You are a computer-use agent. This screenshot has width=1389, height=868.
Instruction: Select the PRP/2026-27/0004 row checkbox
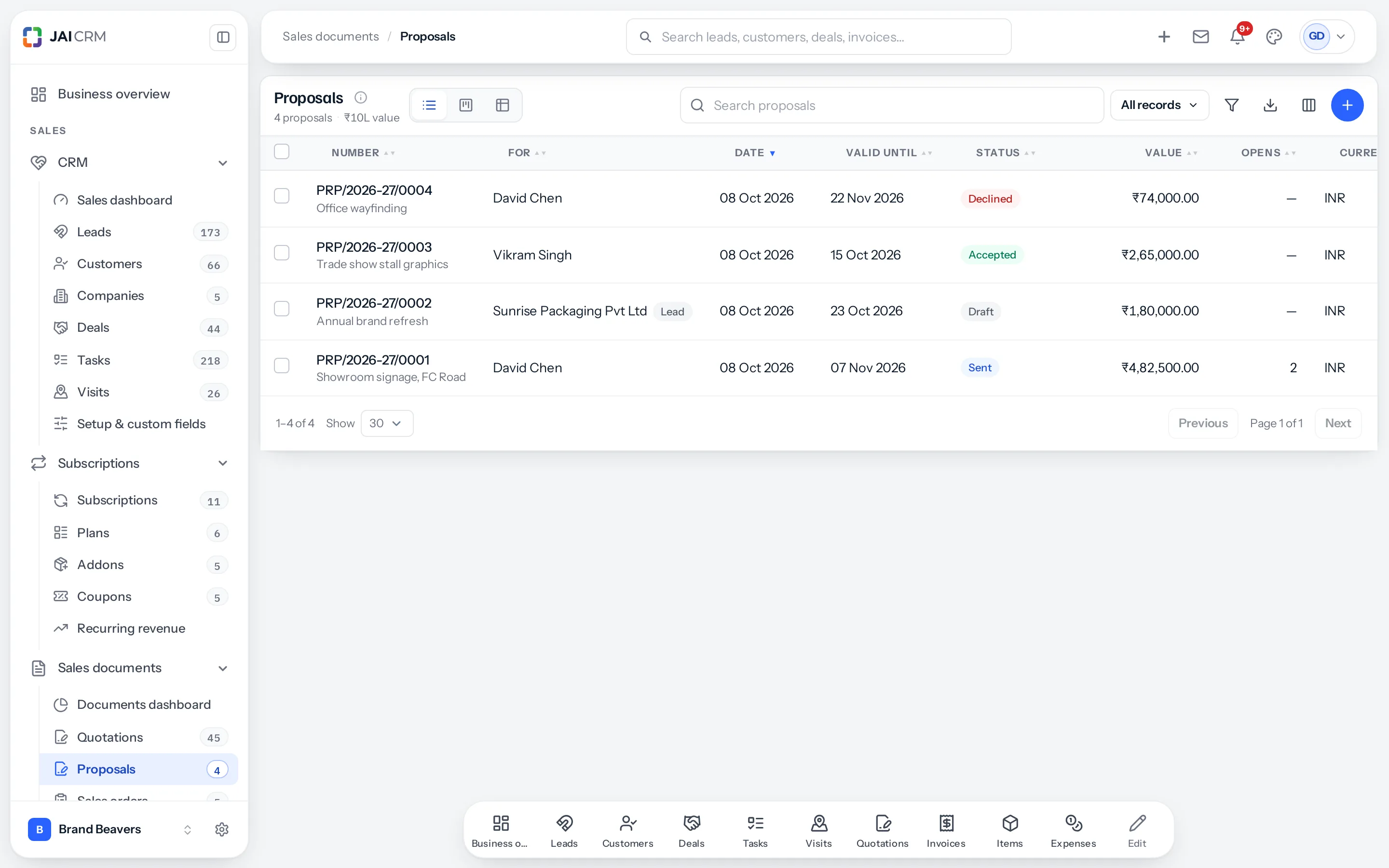tap(282, 196)
